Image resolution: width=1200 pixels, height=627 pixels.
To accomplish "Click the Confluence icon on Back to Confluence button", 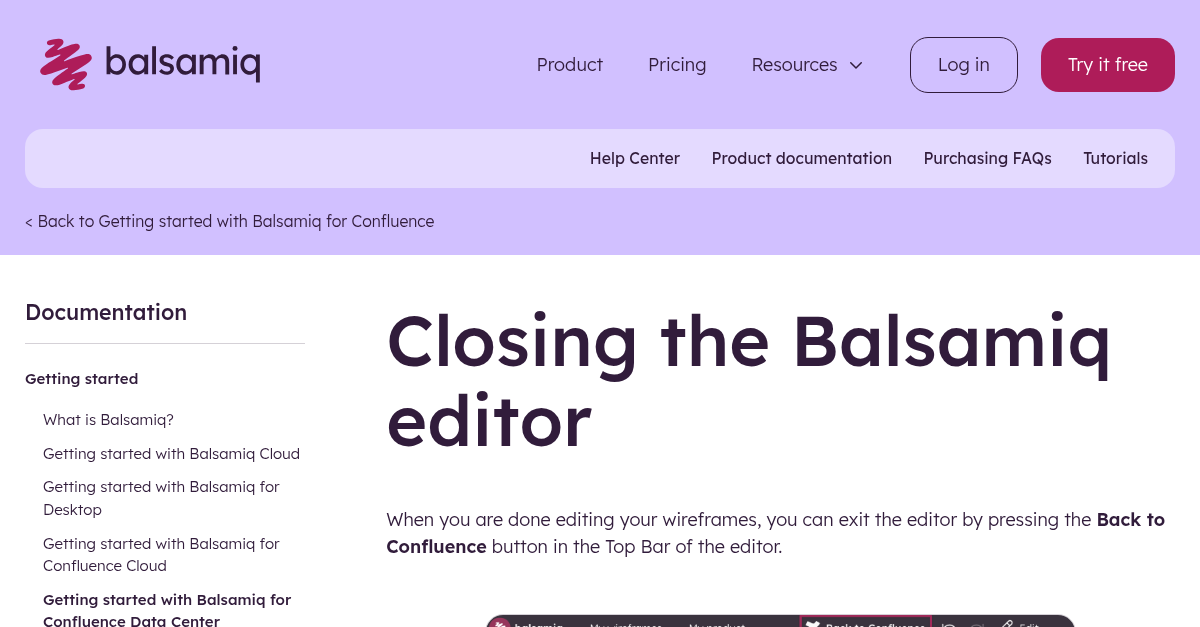I will 814,625.
